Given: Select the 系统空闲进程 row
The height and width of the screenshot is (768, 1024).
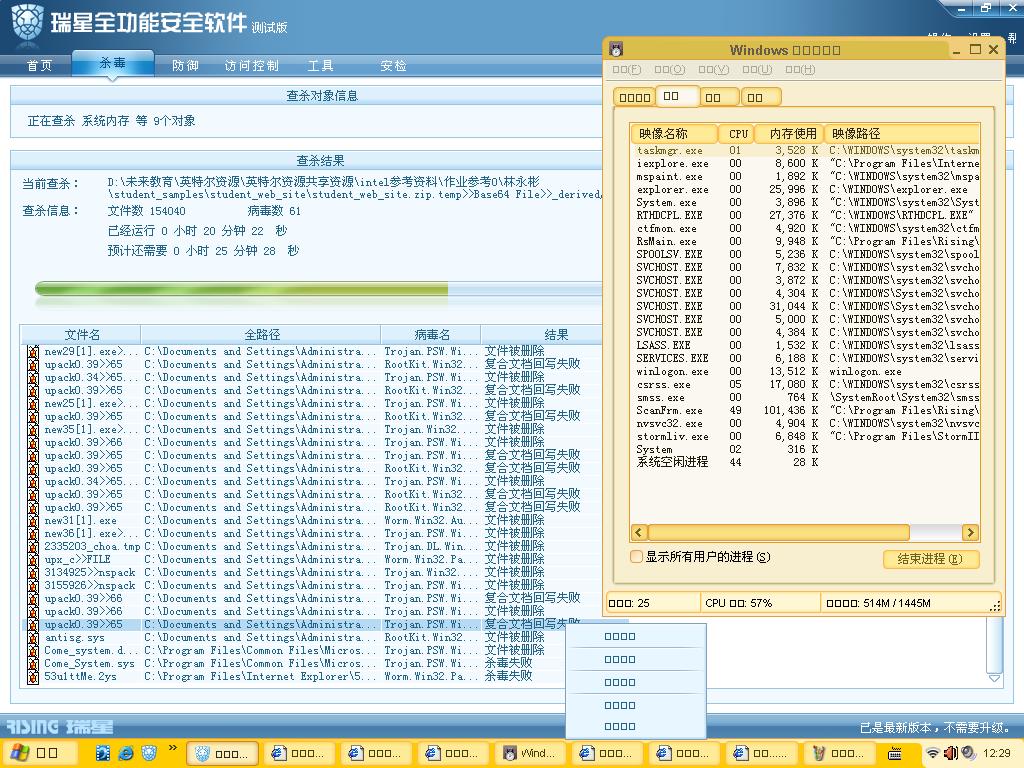Looking at the screenshot, I should pos(805,462).
